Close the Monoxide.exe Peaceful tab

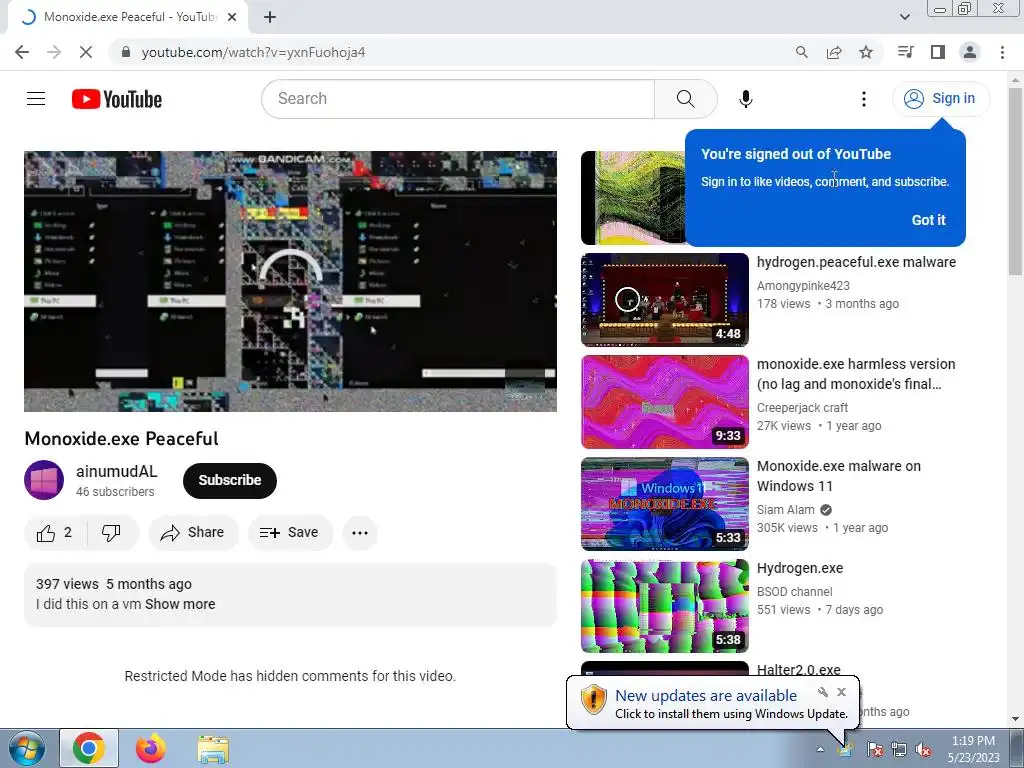click(232, 18)
